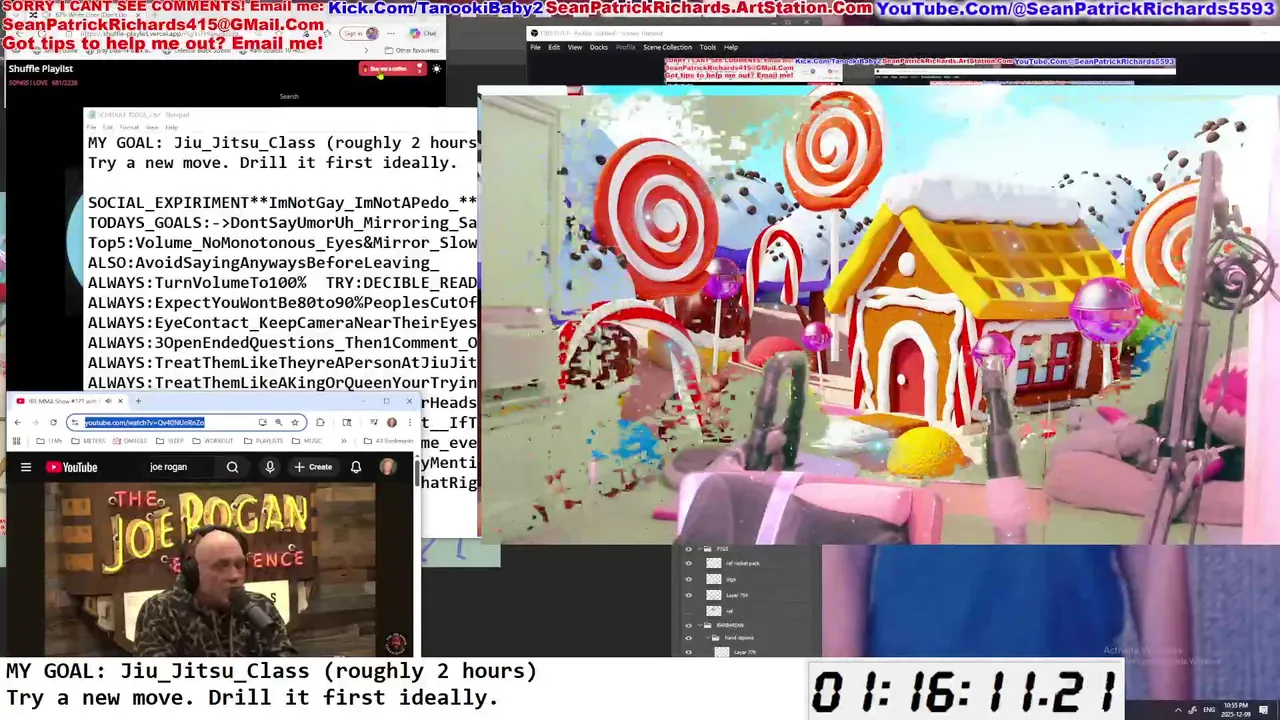Go forward in the browser

35,422
